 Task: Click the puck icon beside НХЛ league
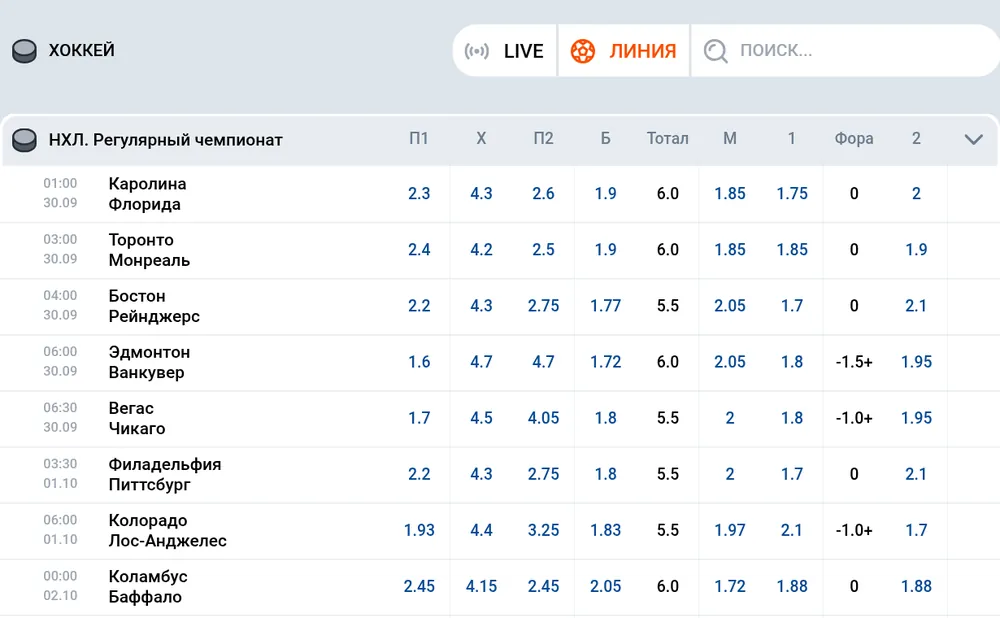pyautogui.click(x=24, y=140)
